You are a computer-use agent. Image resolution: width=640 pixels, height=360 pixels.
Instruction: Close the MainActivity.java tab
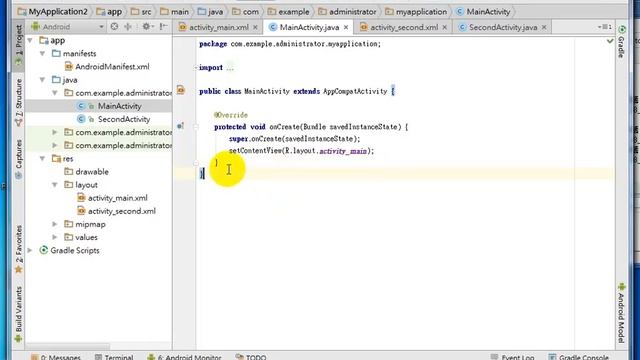tap(346, 27)
